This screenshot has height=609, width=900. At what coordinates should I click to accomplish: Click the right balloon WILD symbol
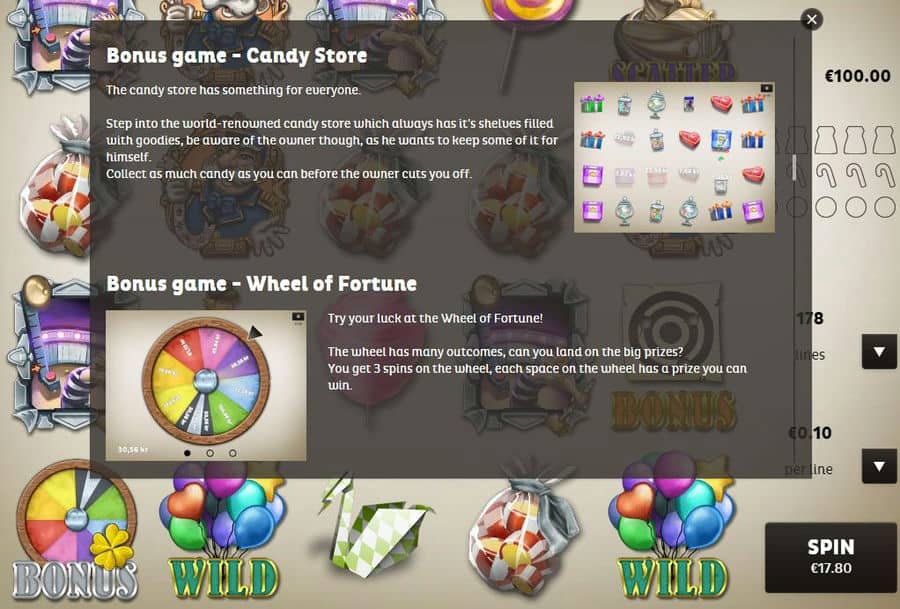(673, 531)
